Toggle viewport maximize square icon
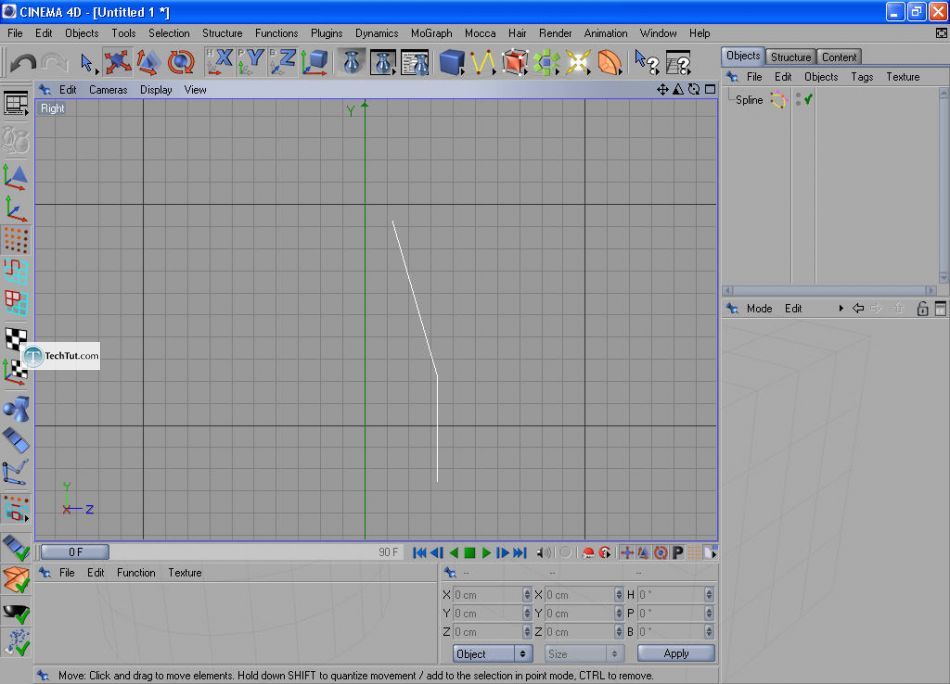The width and height of the screenshot is (950, 684). pos(709,90)
